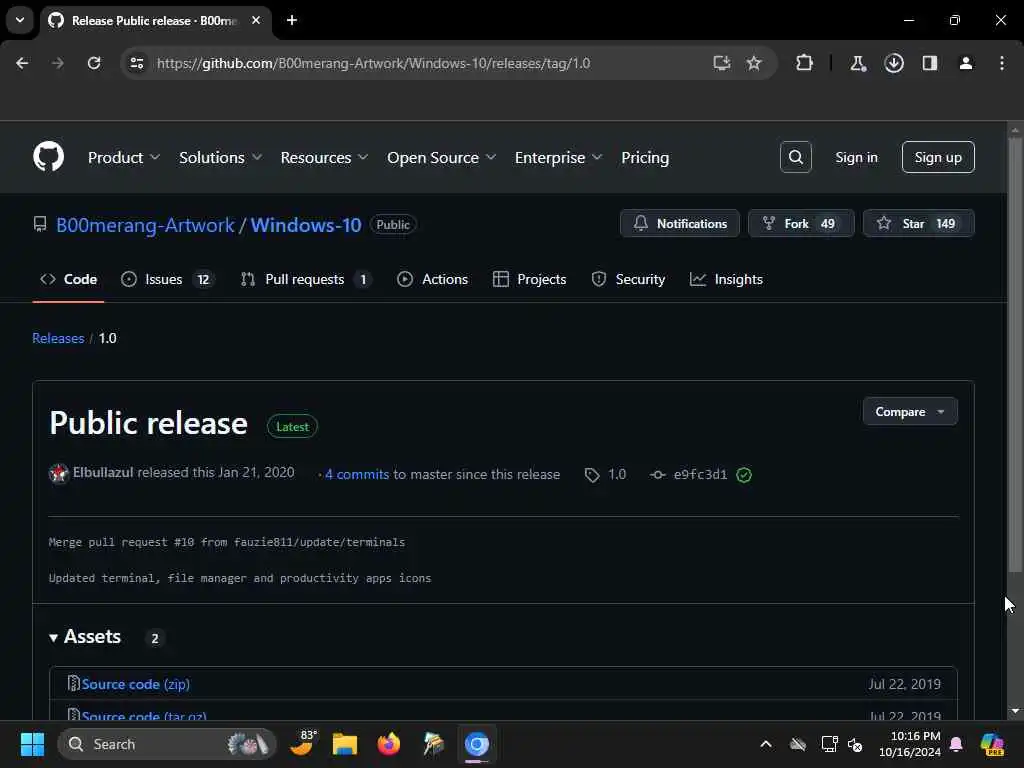Click the Notifications button
The image size is (1024, 768).
680,223
